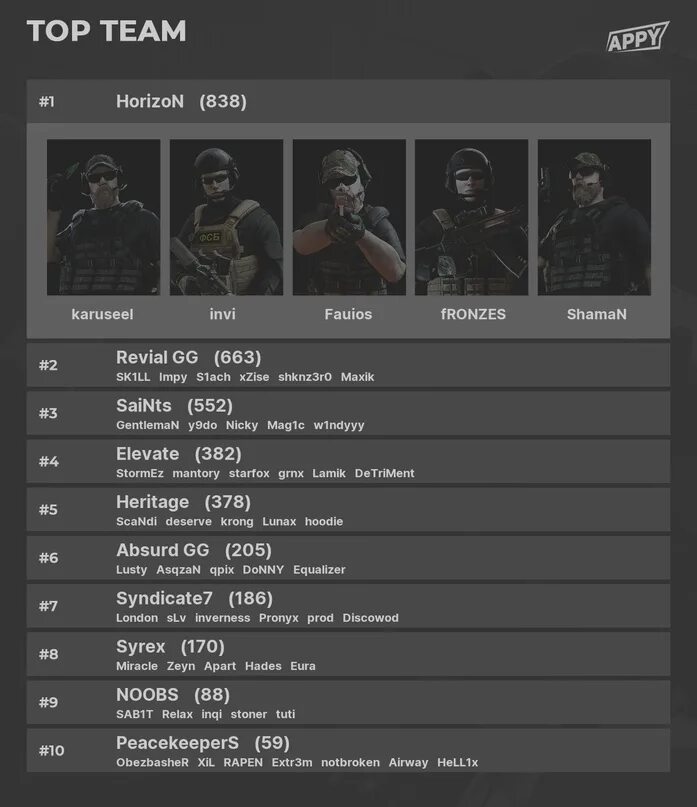697x807 pixels.
Task: Select player DeTriMent in Elevate roster
Action: click(385, 473)
